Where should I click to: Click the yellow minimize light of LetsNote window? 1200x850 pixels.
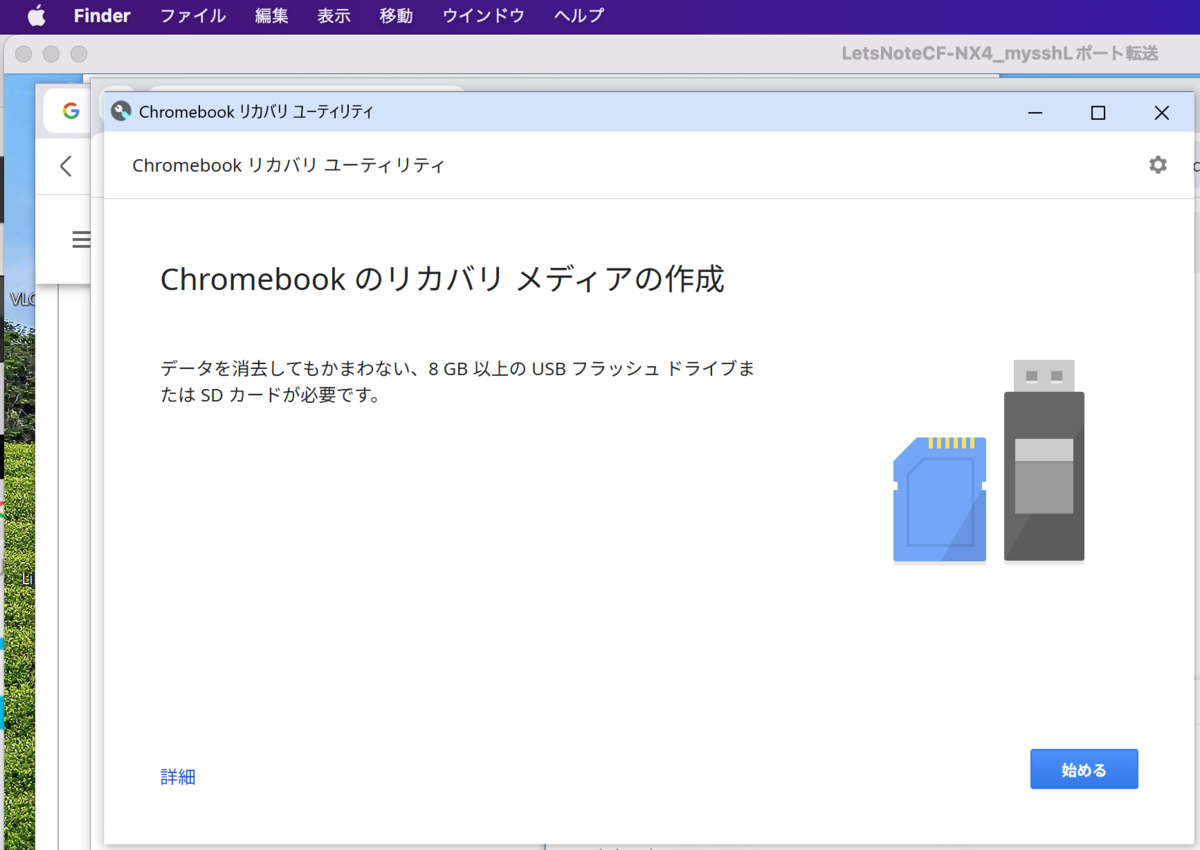pyautogui.click(x=51, y=54)
